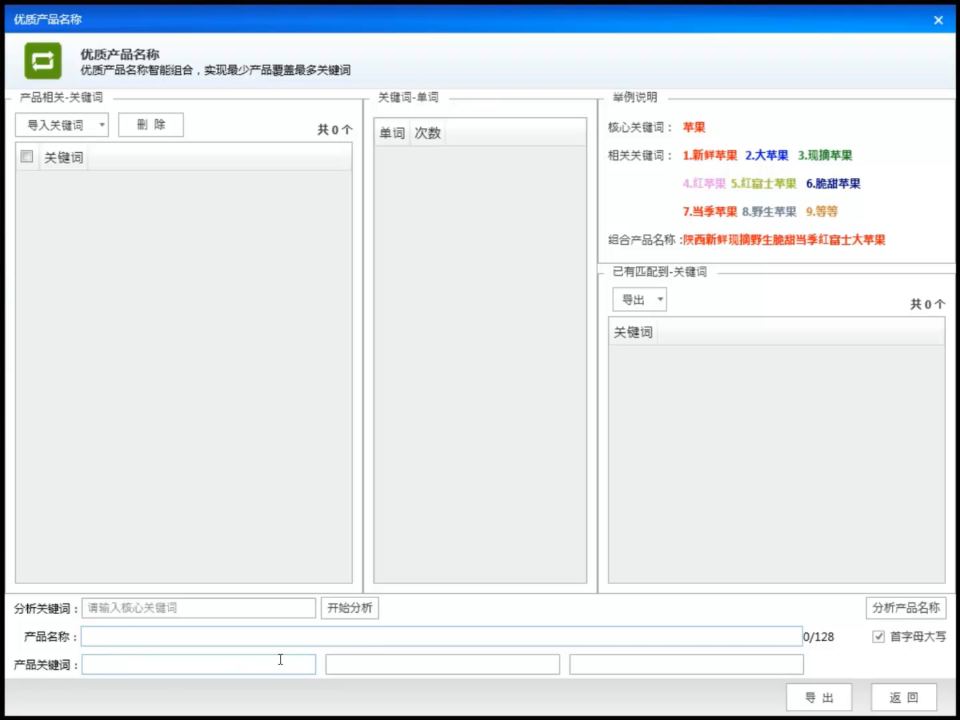The height and width of the screenshot is (720, 960).
Task: Focus the second 产品关键词 input field
Action: pos(443,664)
